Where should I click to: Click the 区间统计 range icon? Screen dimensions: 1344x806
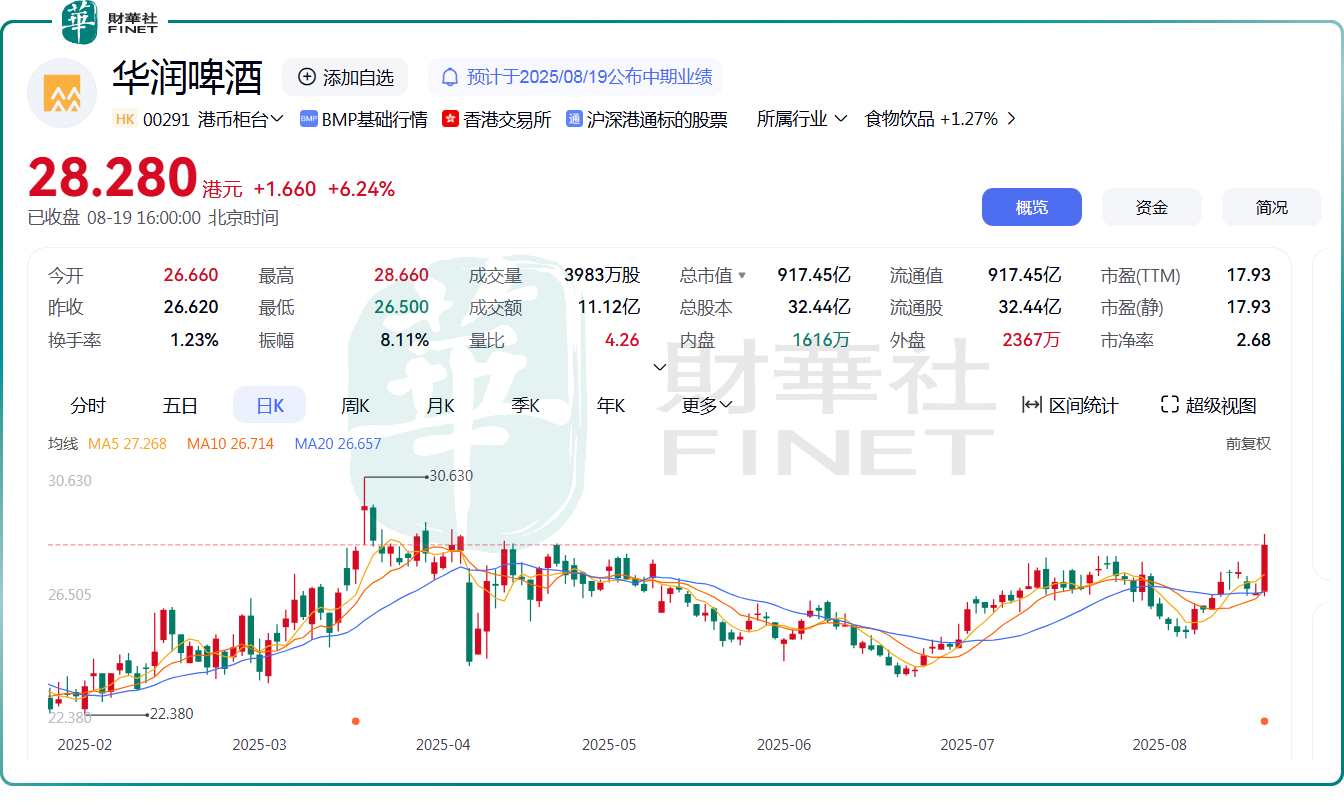[1032, 405]
